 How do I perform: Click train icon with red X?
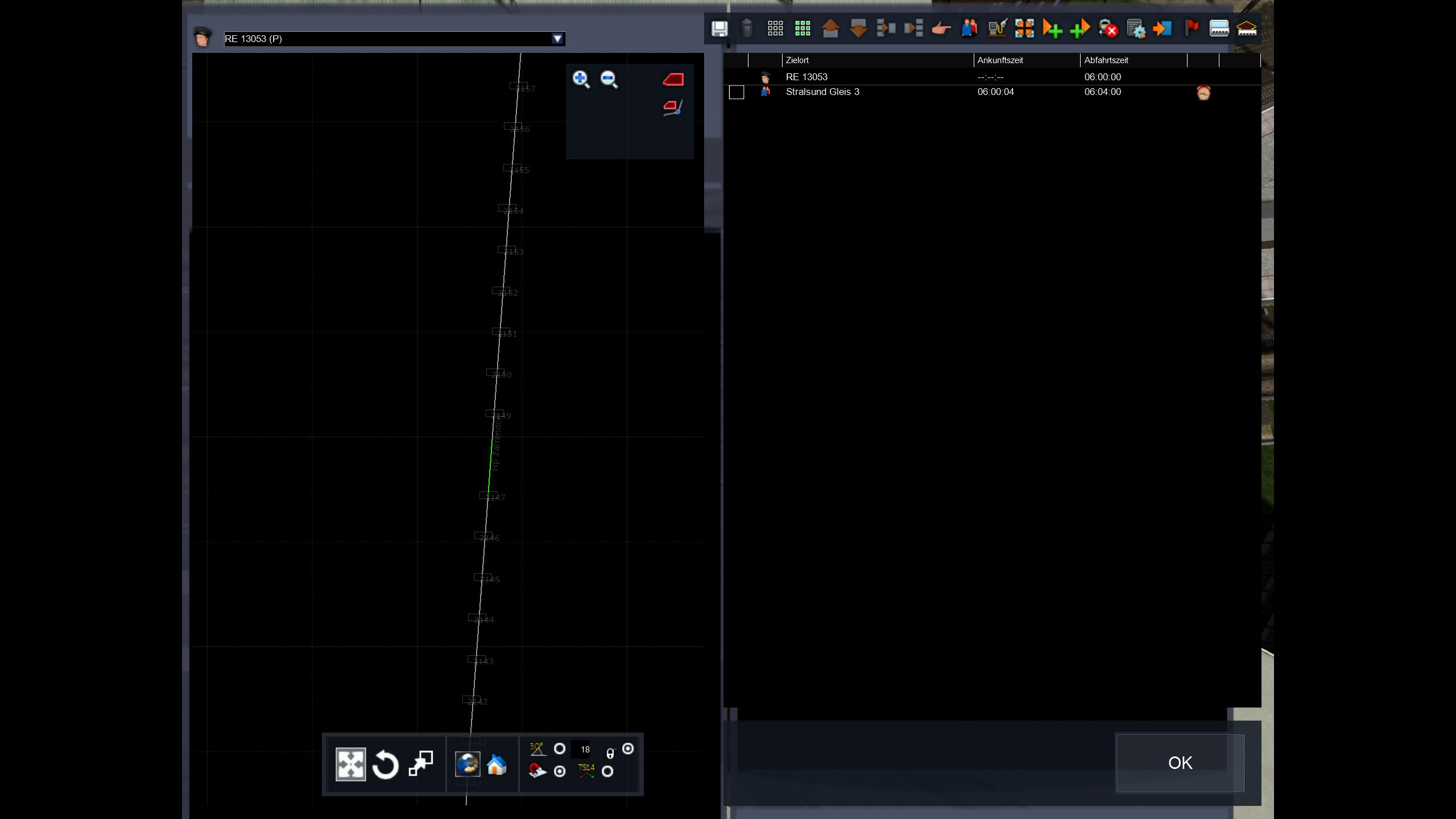coord(1108,28)
